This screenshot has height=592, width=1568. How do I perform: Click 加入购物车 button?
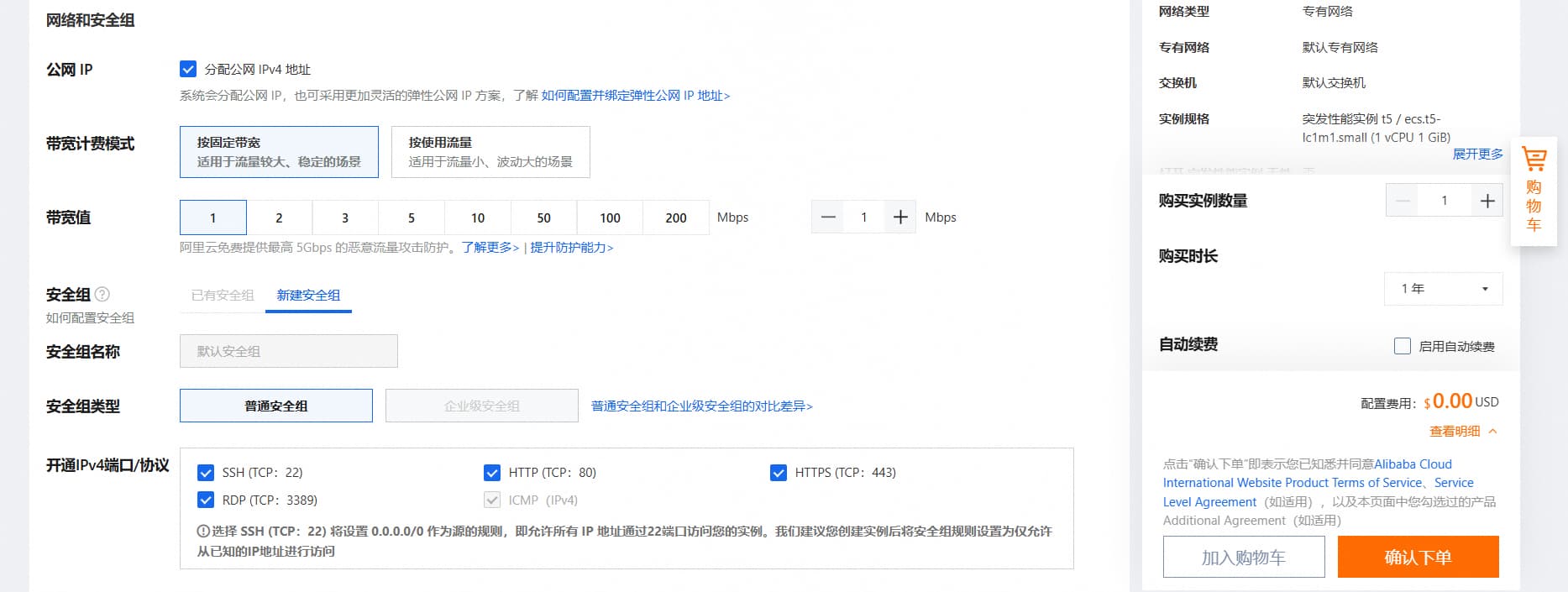click(1243, 557)
